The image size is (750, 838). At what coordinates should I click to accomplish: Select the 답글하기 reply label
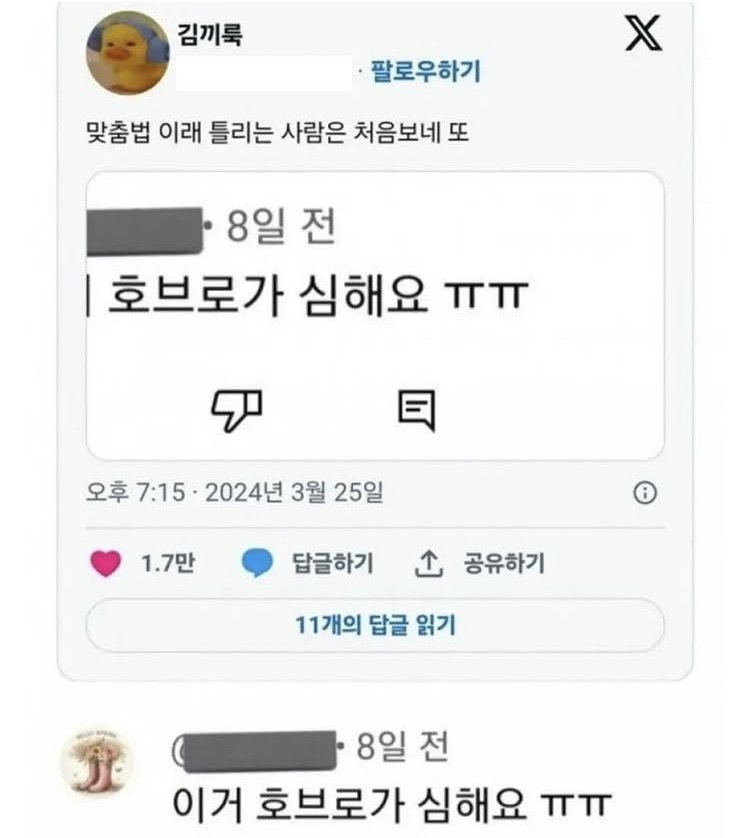coord(332,563)
